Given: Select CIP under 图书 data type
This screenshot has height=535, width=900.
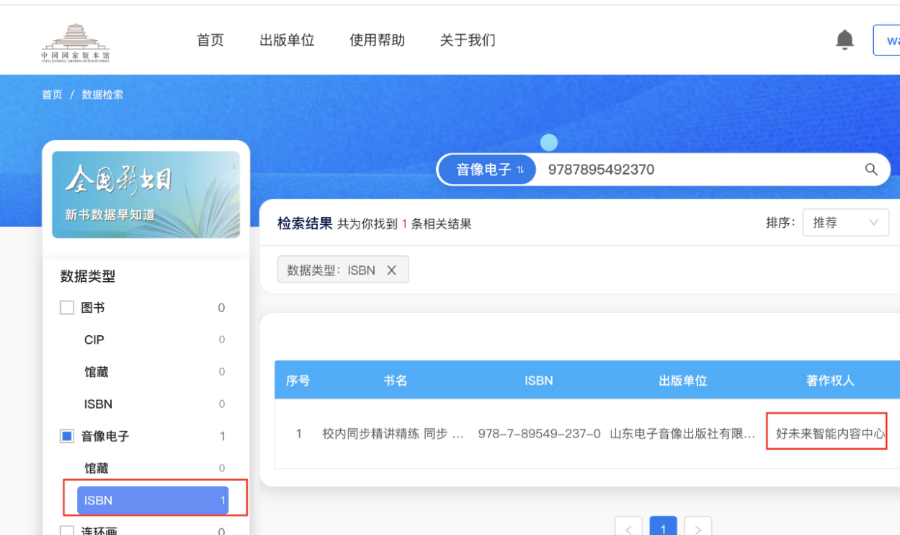Looking at the screenshot, I should (94, 340).
